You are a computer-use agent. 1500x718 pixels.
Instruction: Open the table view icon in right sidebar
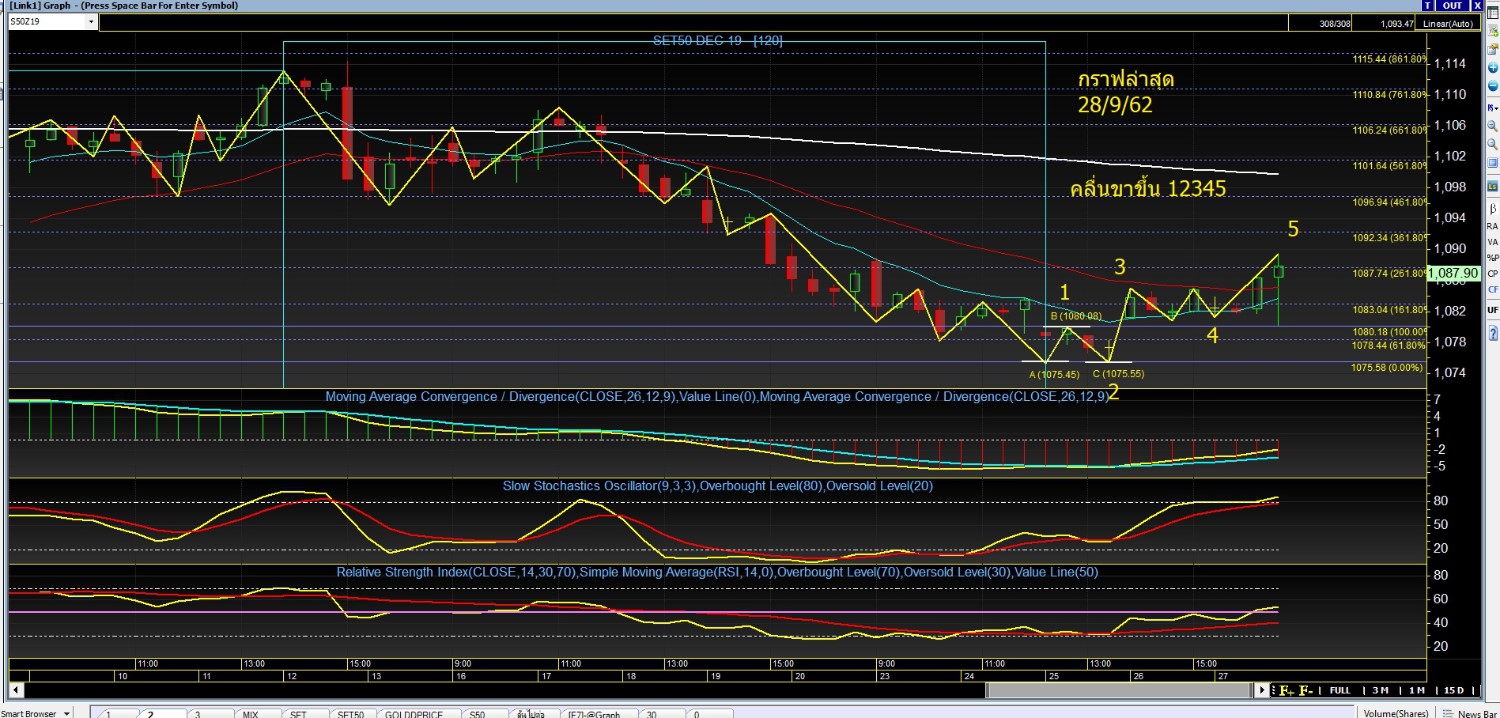1493,13
